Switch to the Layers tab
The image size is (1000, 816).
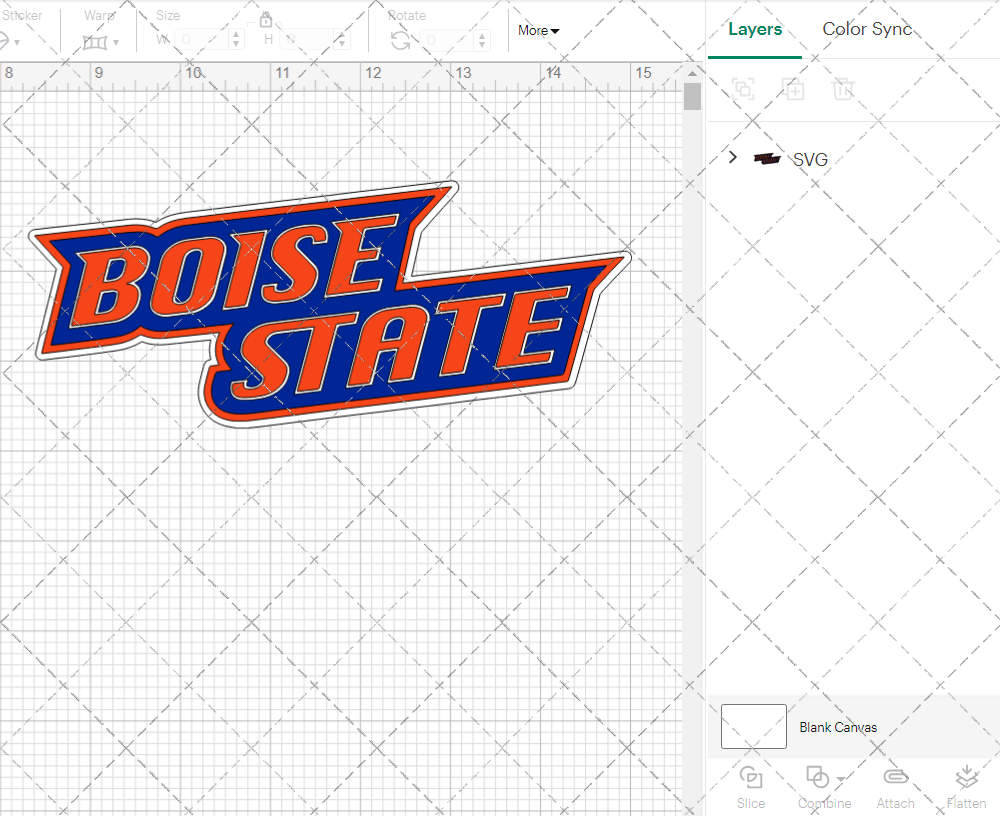coord(755,29)
